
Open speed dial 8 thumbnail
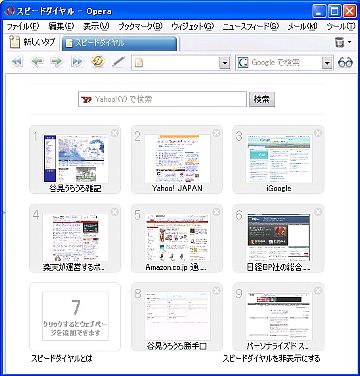tap(177, 316)
